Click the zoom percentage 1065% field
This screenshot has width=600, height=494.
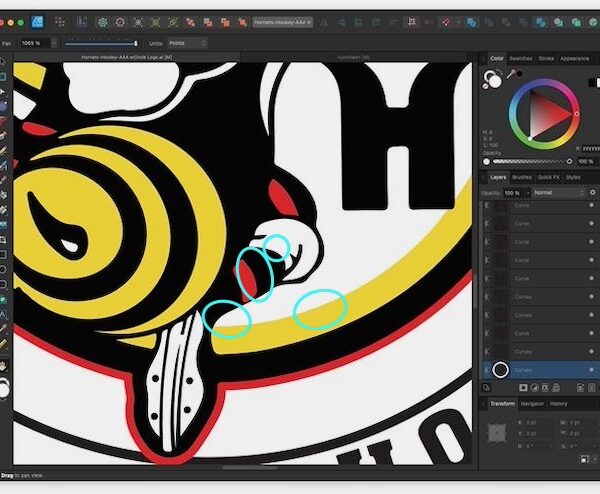[35, 43]
